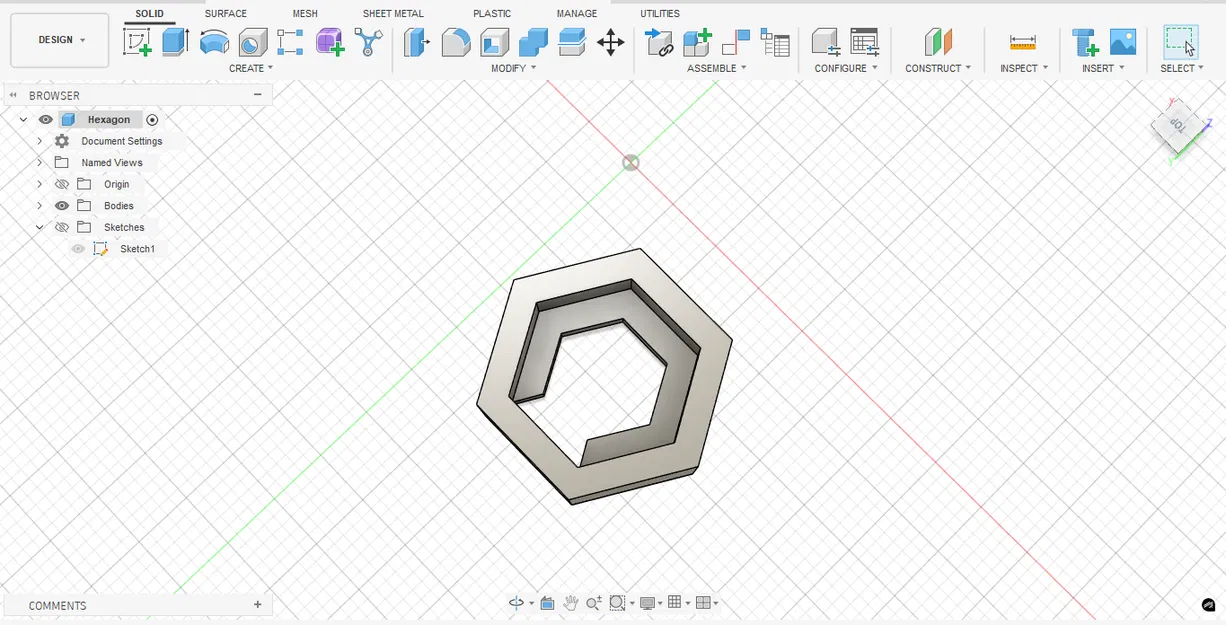Expand the Construct dropdown
Screen dimensions: 1226x625
pos(938,68)
